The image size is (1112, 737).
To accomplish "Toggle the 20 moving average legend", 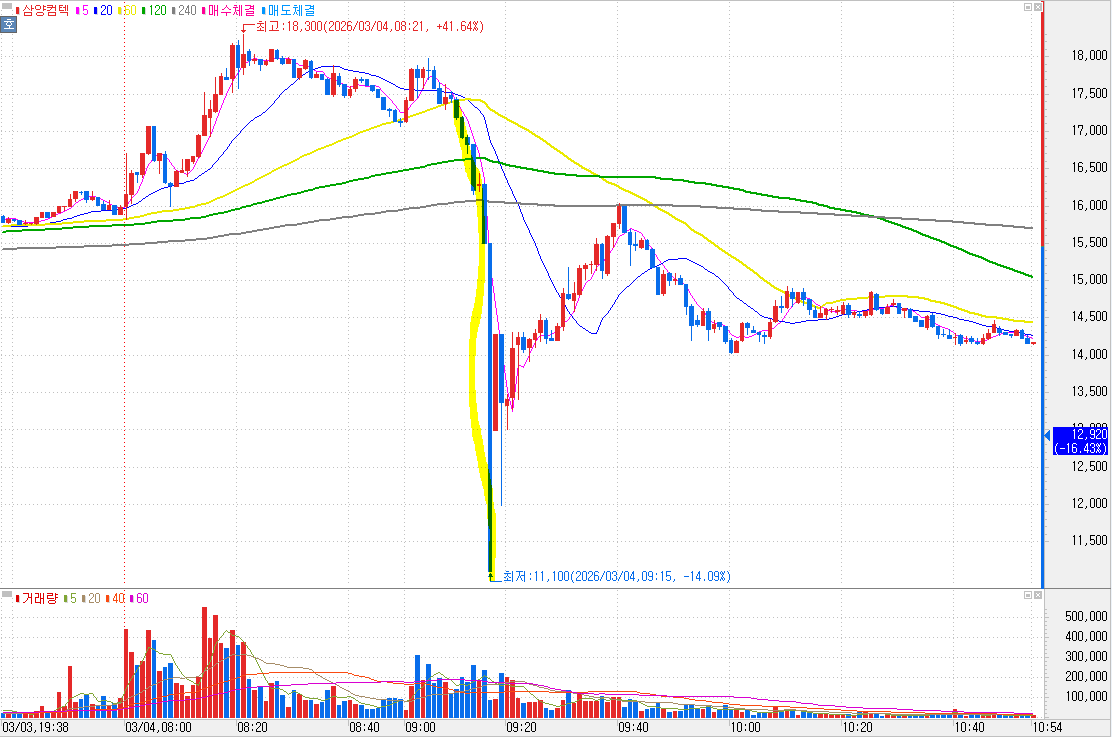I will [103, 10].
